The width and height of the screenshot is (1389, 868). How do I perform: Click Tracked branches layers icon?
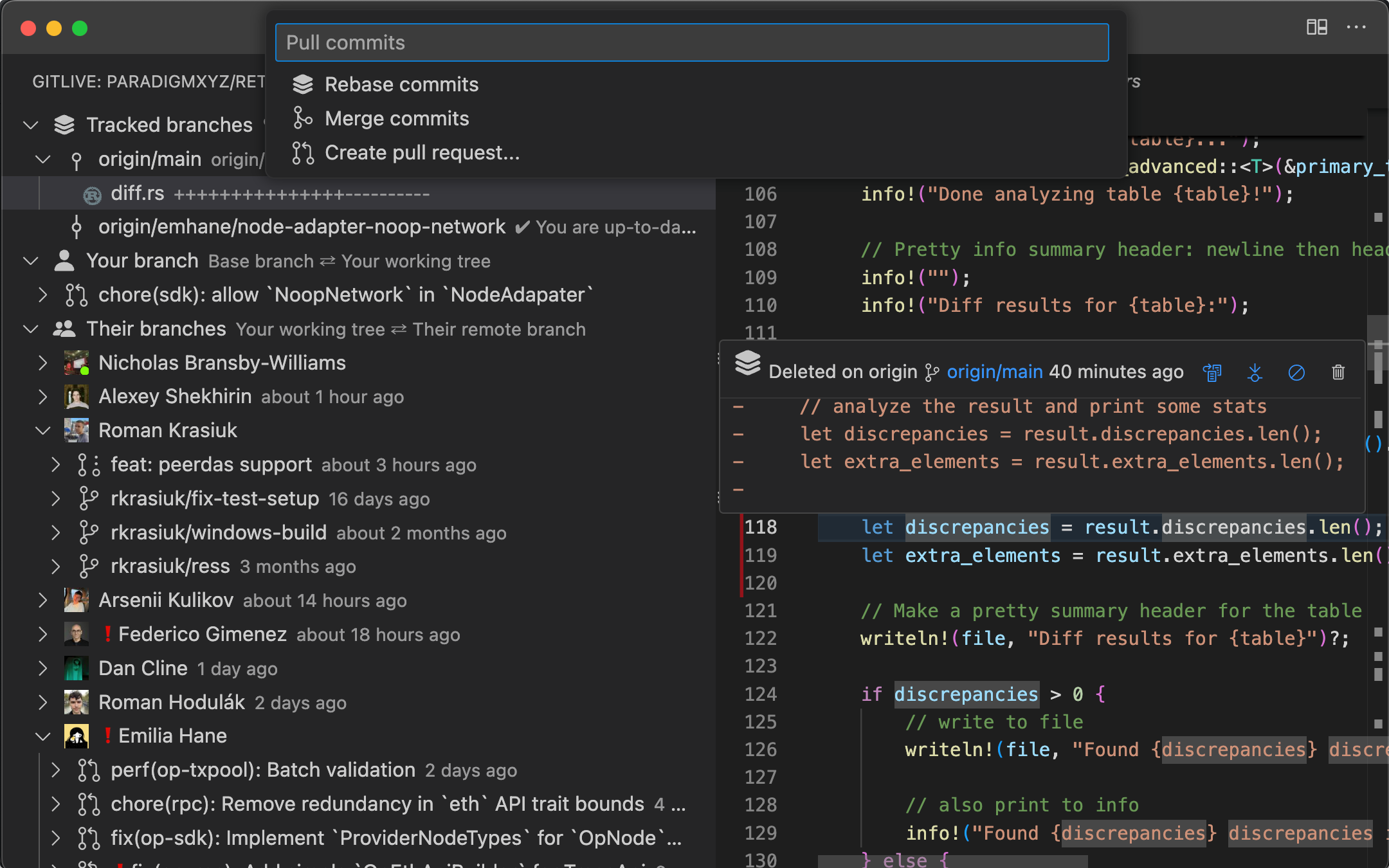pyautogui.click(x=64, y=125)
